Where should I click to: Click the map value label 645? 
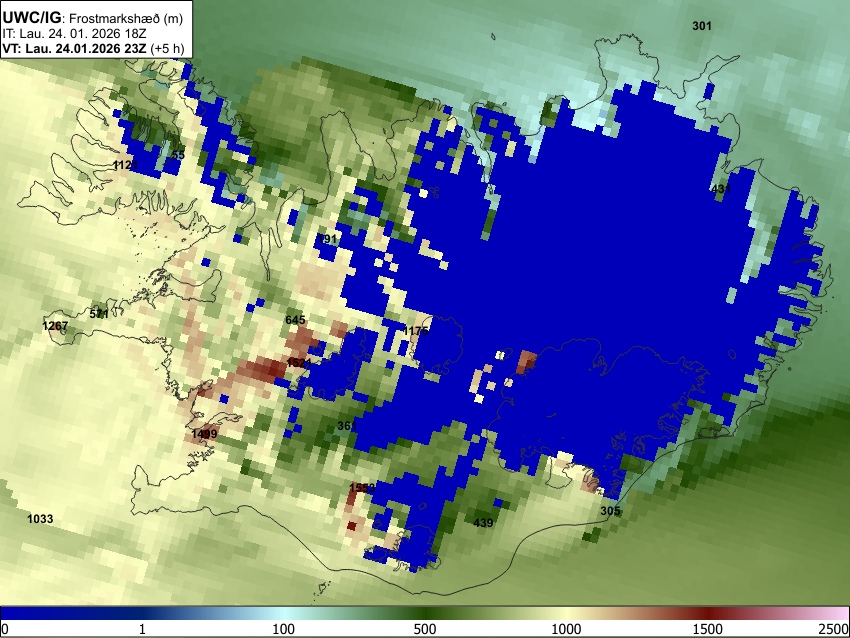click(295, 320)
